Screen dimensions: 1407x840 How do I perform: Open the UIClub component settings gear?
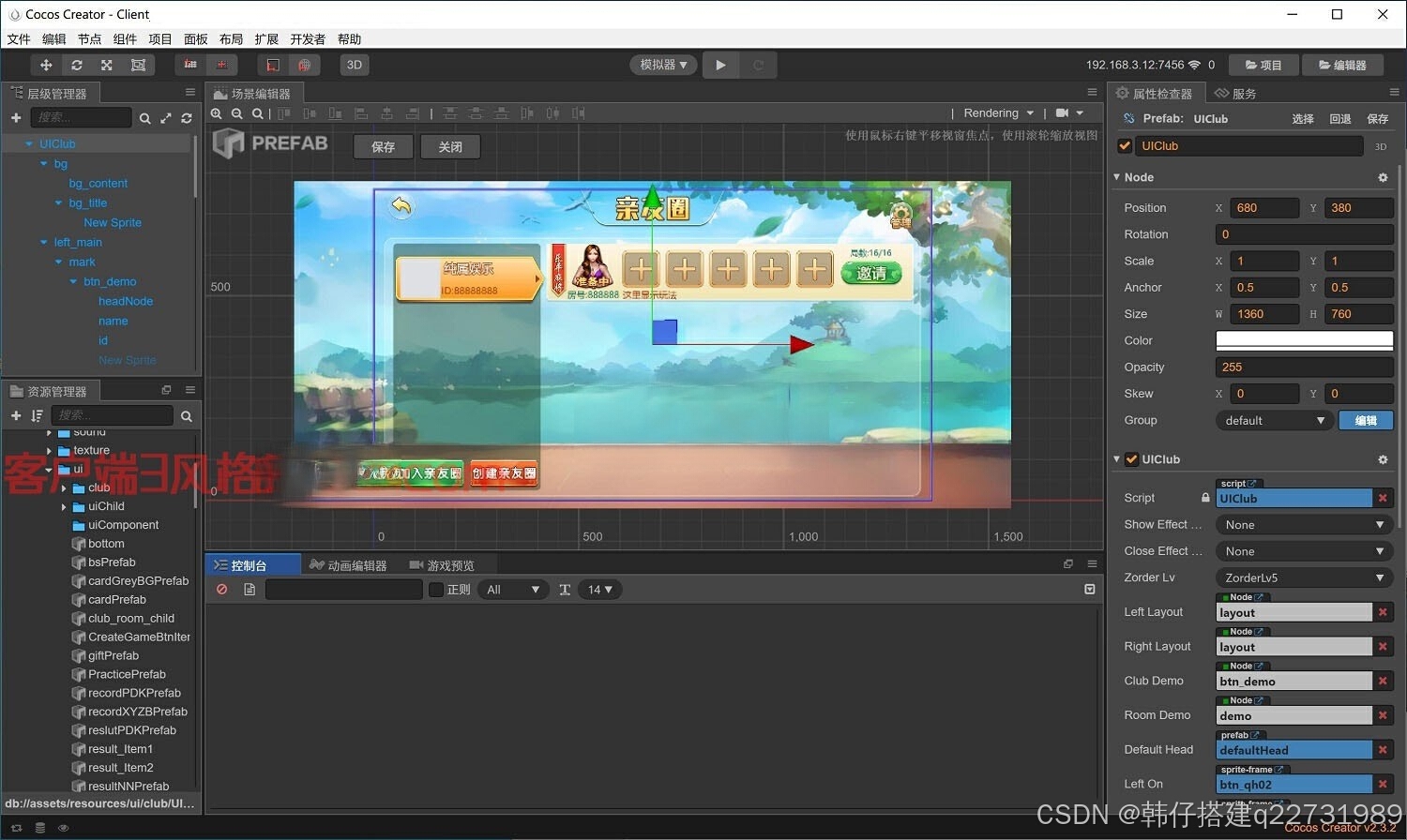coord(1383,459)
